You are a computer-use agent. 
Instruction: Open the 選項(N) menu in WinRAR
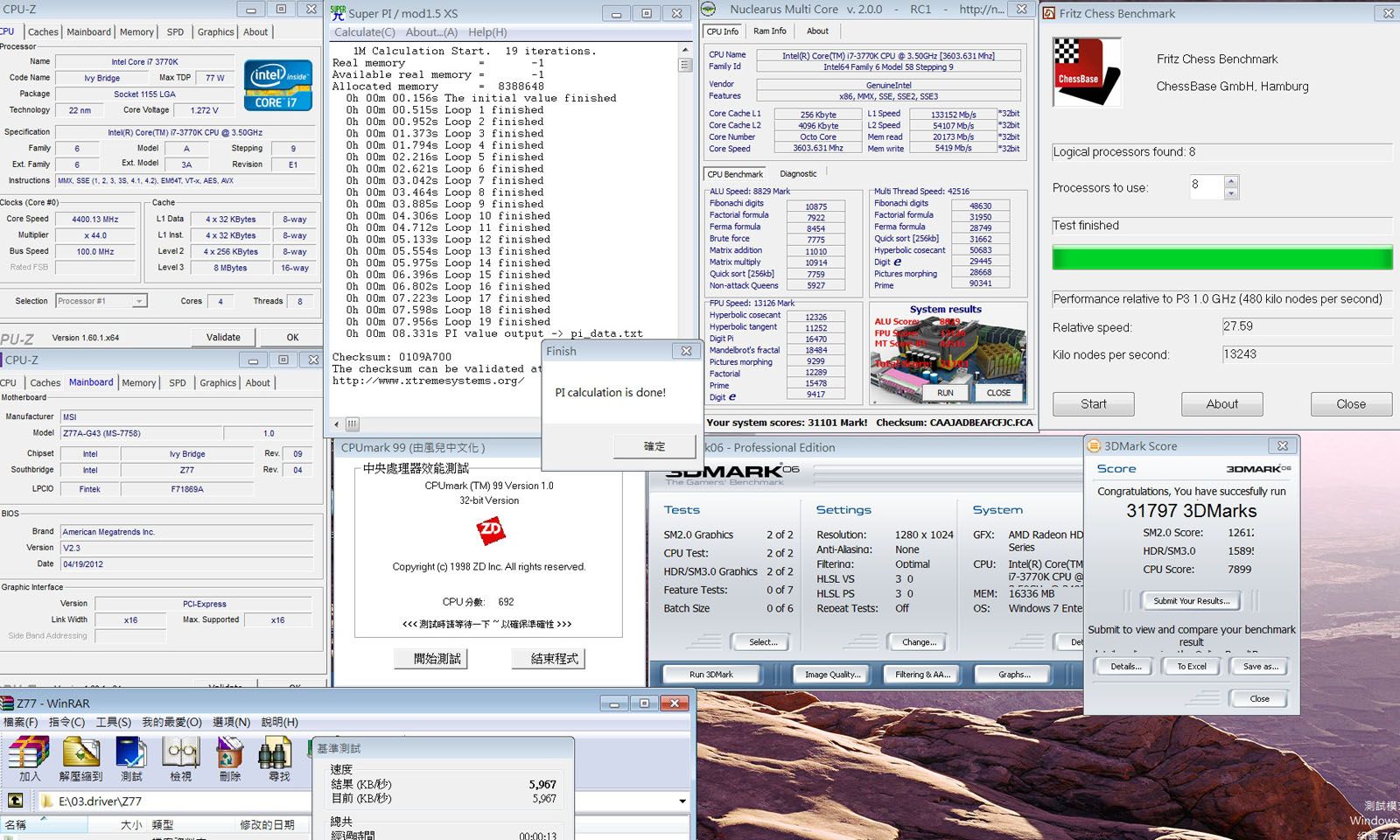231,722
